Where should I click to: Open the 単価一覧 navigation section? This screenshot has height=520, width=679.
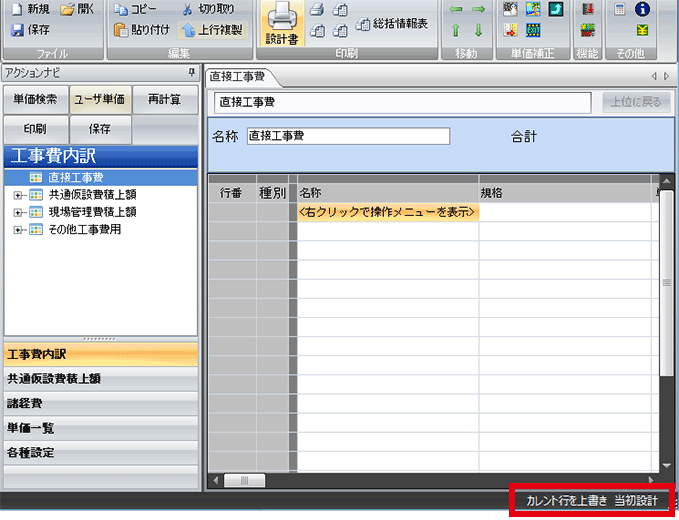click(x=100, y=428)
